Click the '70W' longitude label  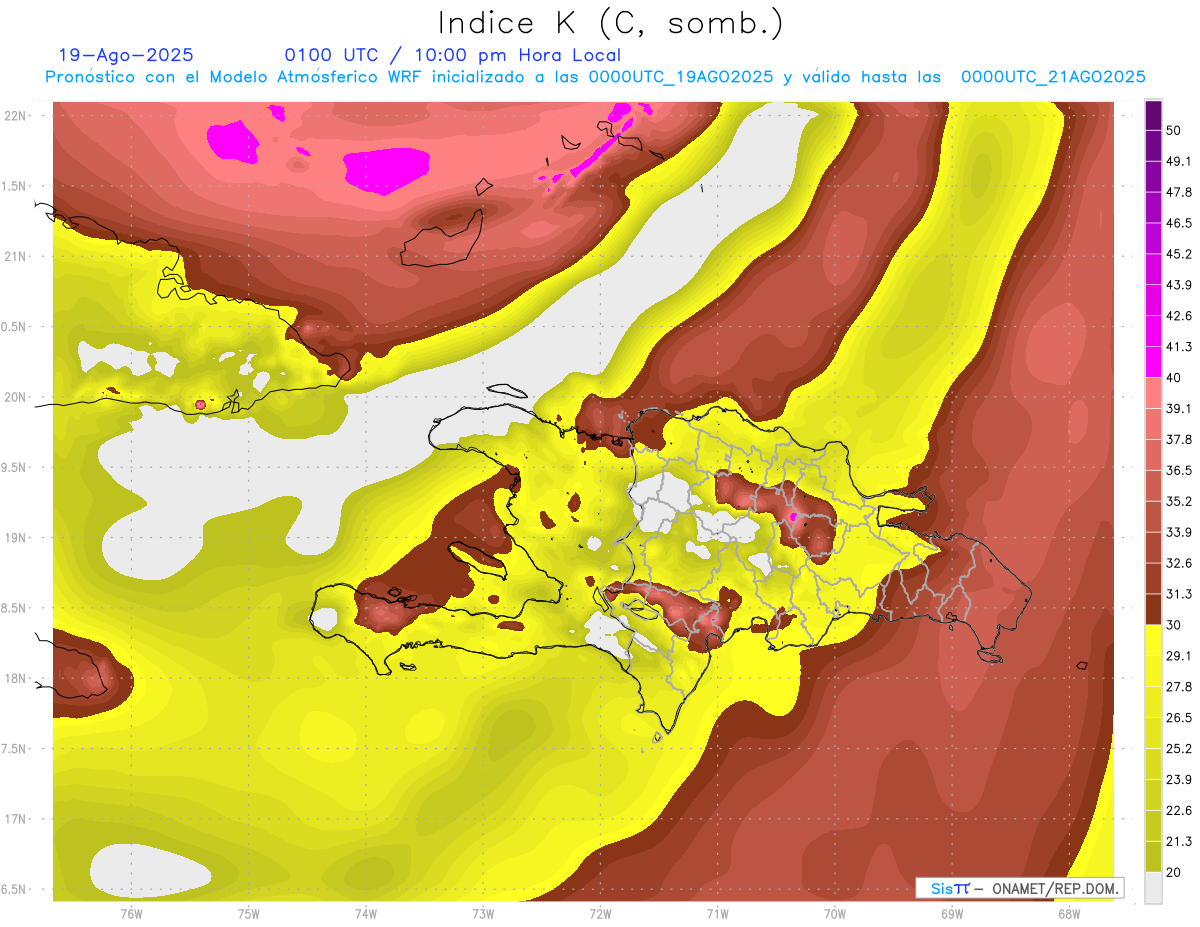[834, 914]
